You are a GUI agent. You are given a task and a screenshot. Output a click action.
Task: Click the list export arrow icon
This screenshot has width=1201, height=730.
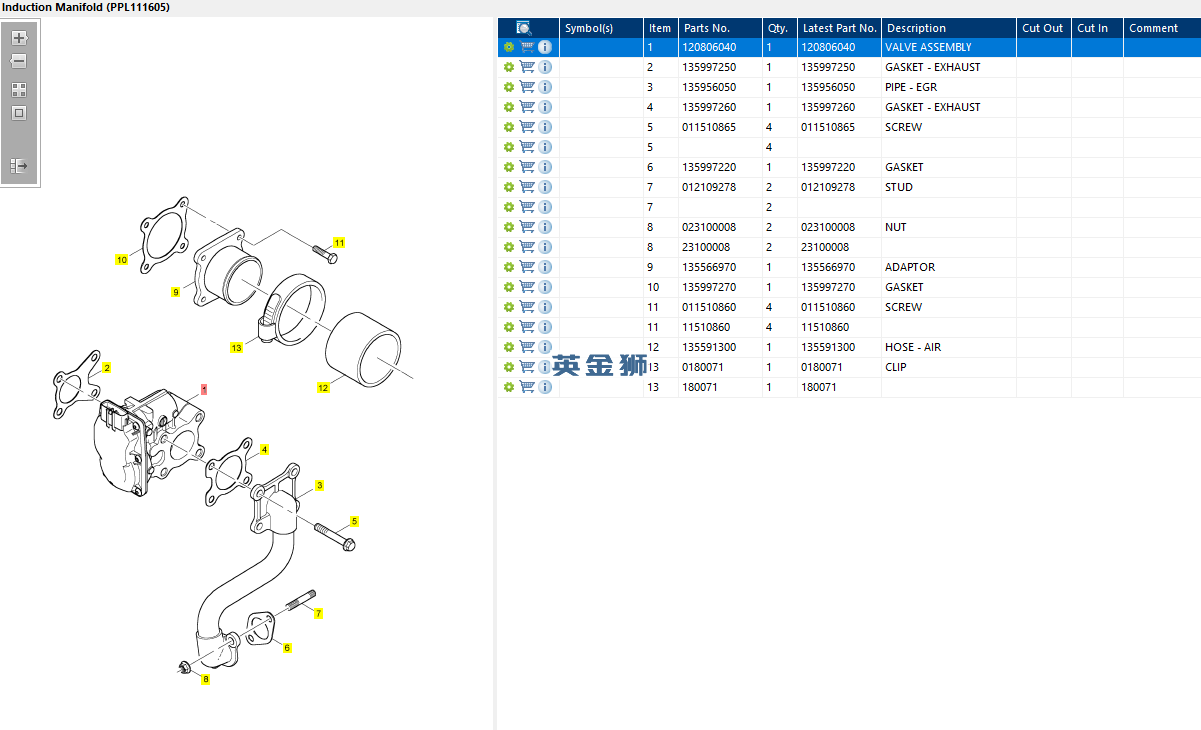click(x=19, y=166)
